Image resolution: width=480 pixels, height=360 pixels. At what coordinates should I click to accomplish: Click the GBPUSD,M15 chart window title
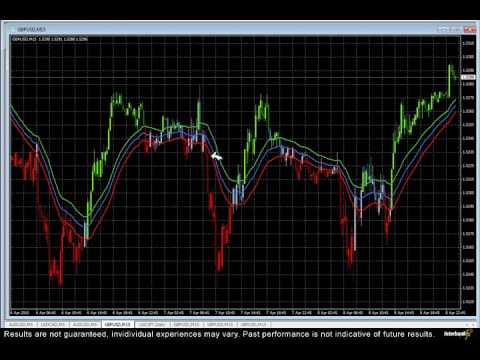[31, 29]
